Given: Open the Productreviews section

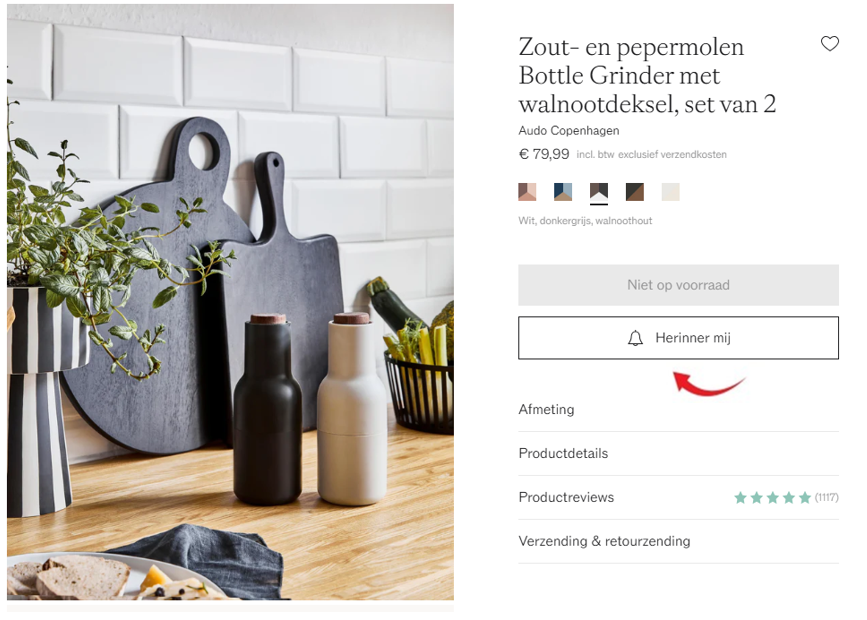Looking at the screenshot, I should coord(678,497).
